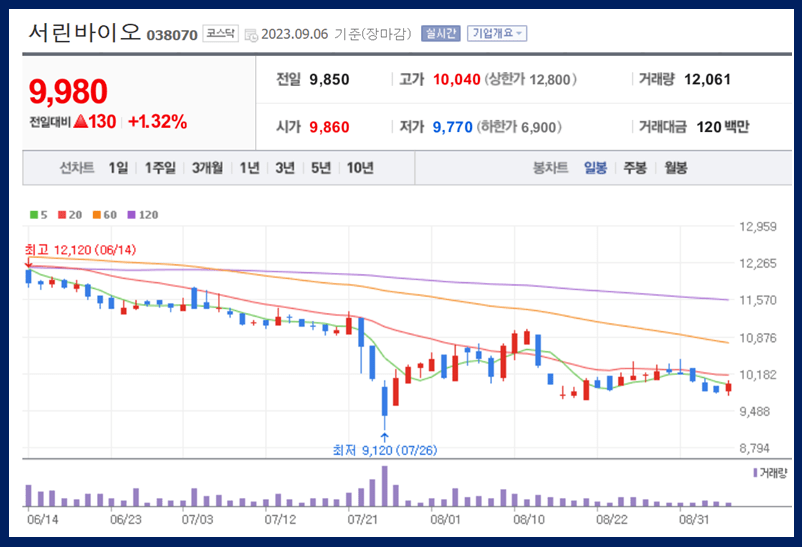
Task: Switch to 주봉 candlestick chart
Action: [635, 168]
